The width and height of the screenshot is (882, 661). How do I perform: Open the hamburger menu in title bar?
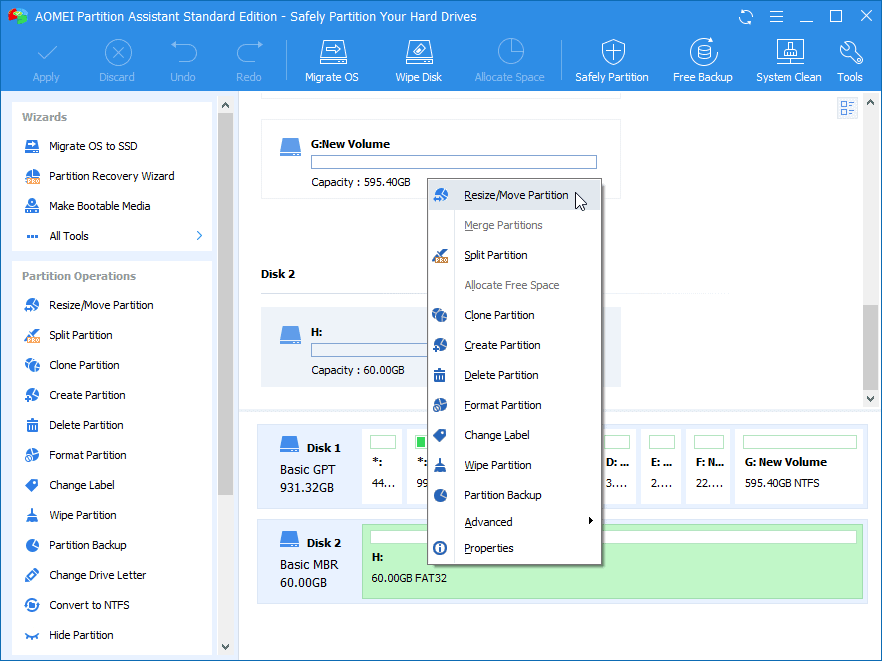[776, 17]
